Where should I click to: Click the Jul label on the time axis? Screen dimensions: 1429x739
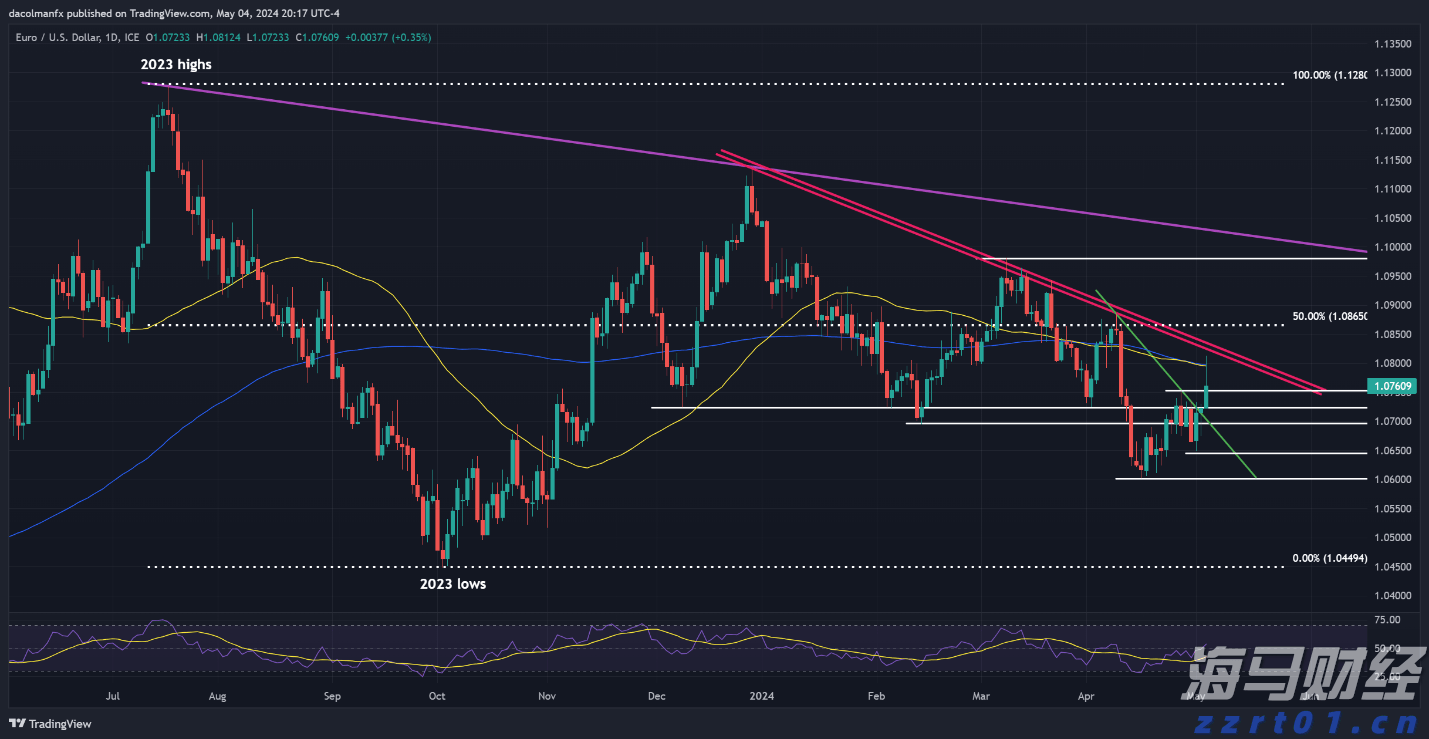coord(113,695)
